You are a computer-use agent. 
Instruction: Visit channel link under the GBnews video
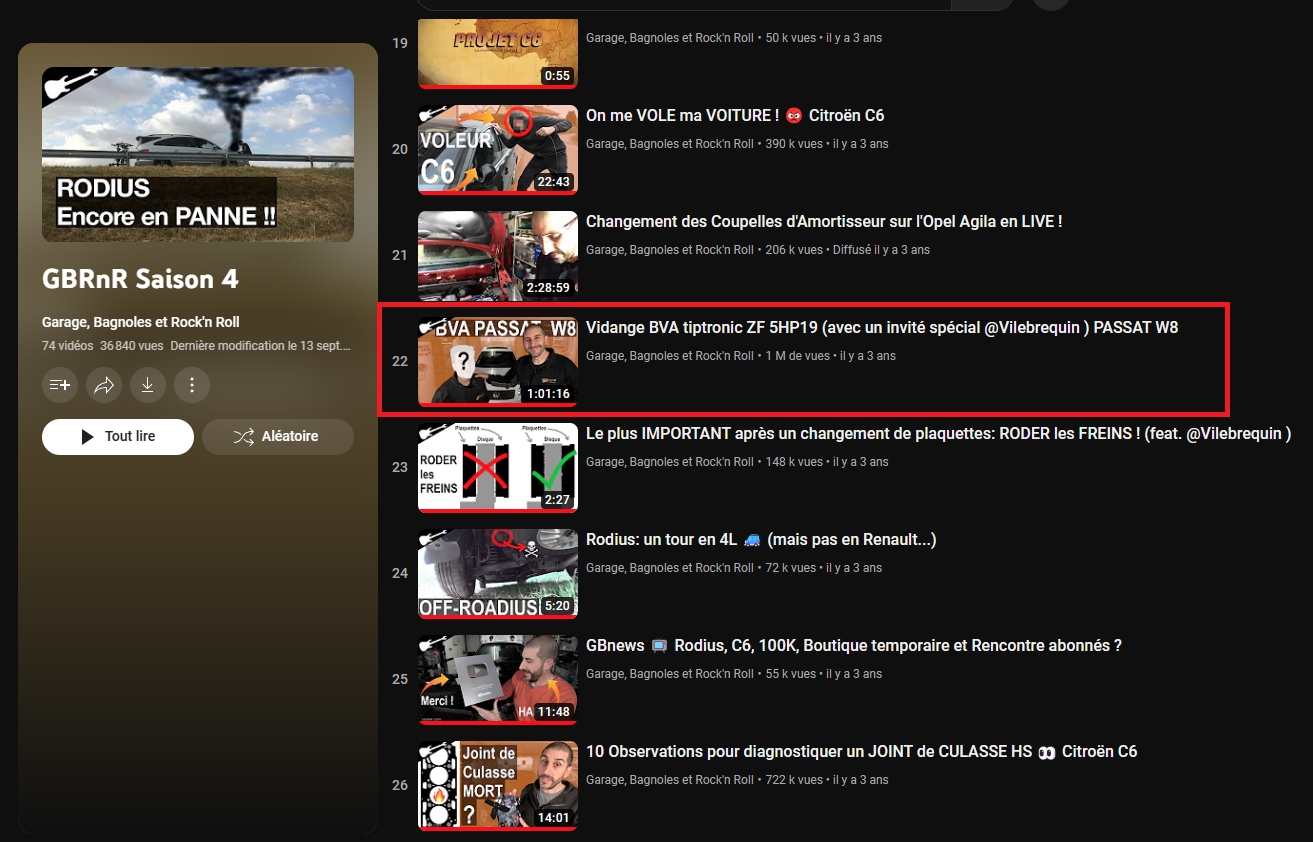[x=670, y=674]
